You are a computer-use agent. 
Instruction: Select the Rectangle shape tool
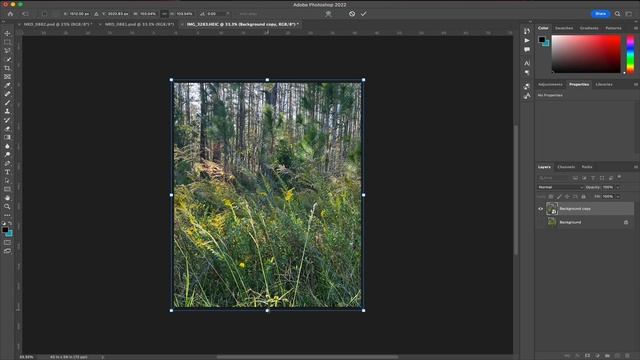(x=7, y=189)
